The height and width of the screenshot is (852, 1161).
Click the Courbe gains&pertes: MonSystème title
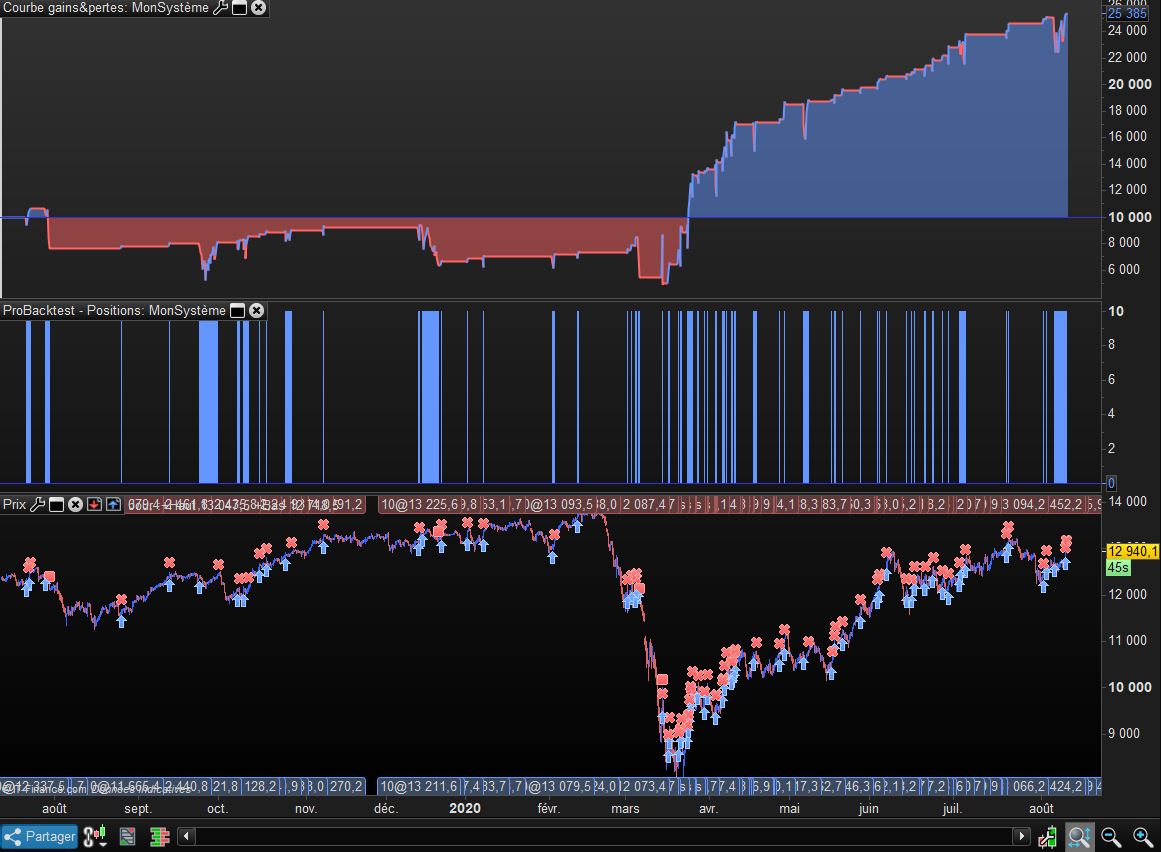point(106,8)
